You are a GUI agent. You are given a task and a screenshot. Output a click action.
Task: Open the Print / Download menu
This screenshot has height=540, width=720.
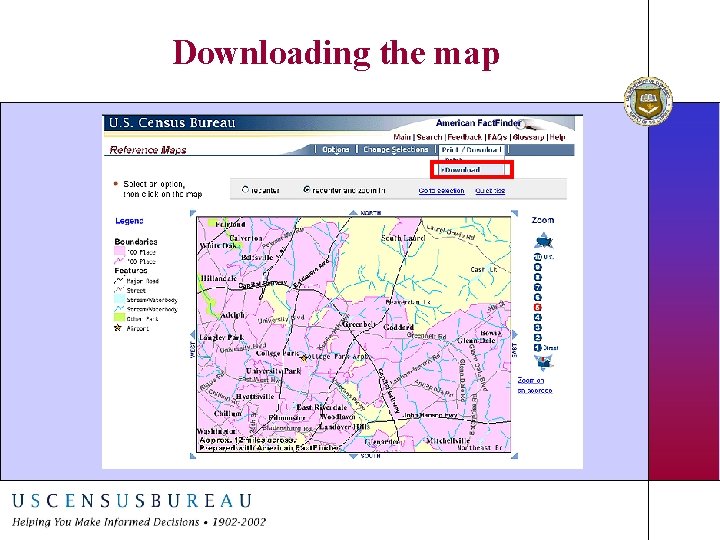[x=471, y=150]
